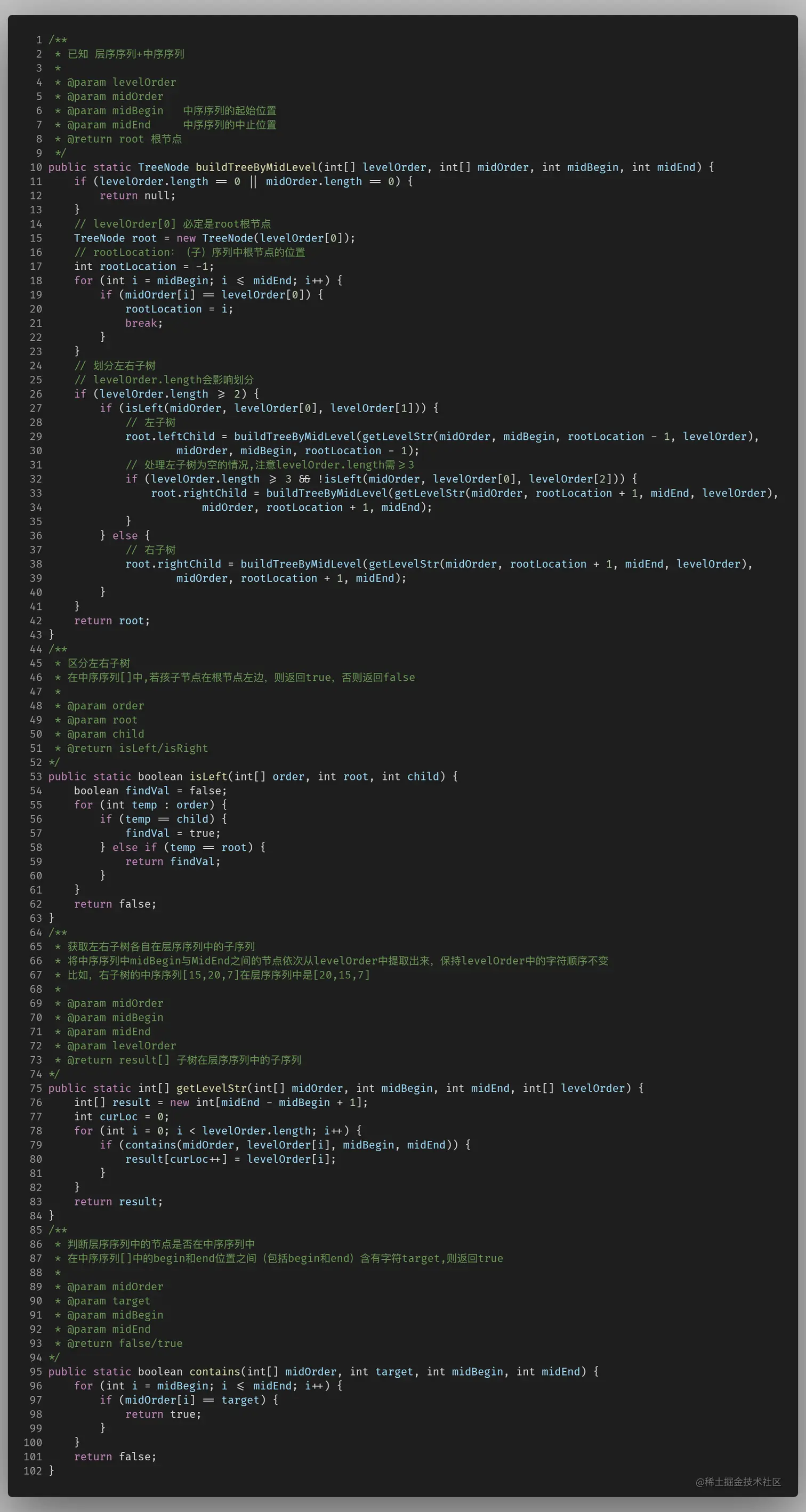Click comment 'levelOrder[0] 必定是root根节点'
This screenshot has height=1512, width=806.
[x=173, y=223]
